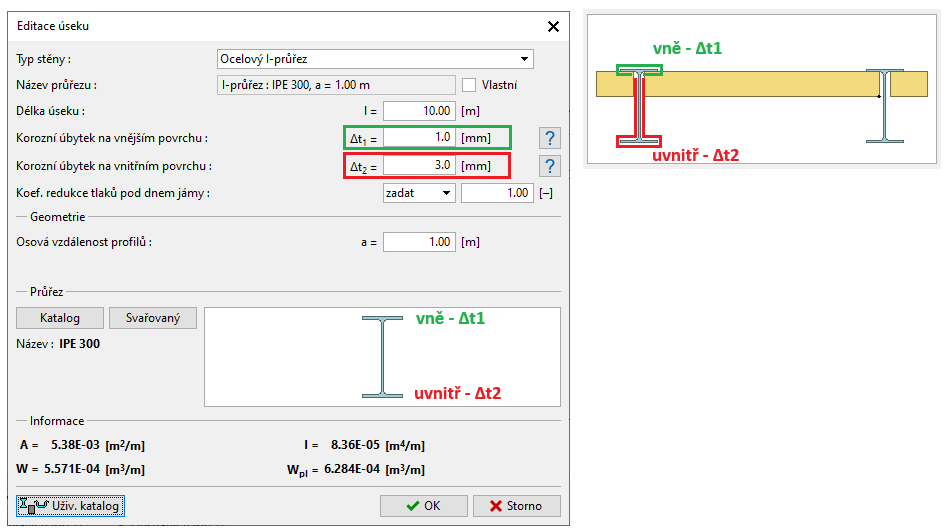Expand the zadat reduction coefficient dropdown
The width and height of the screenshot is (945, 530).
(419, 193)
